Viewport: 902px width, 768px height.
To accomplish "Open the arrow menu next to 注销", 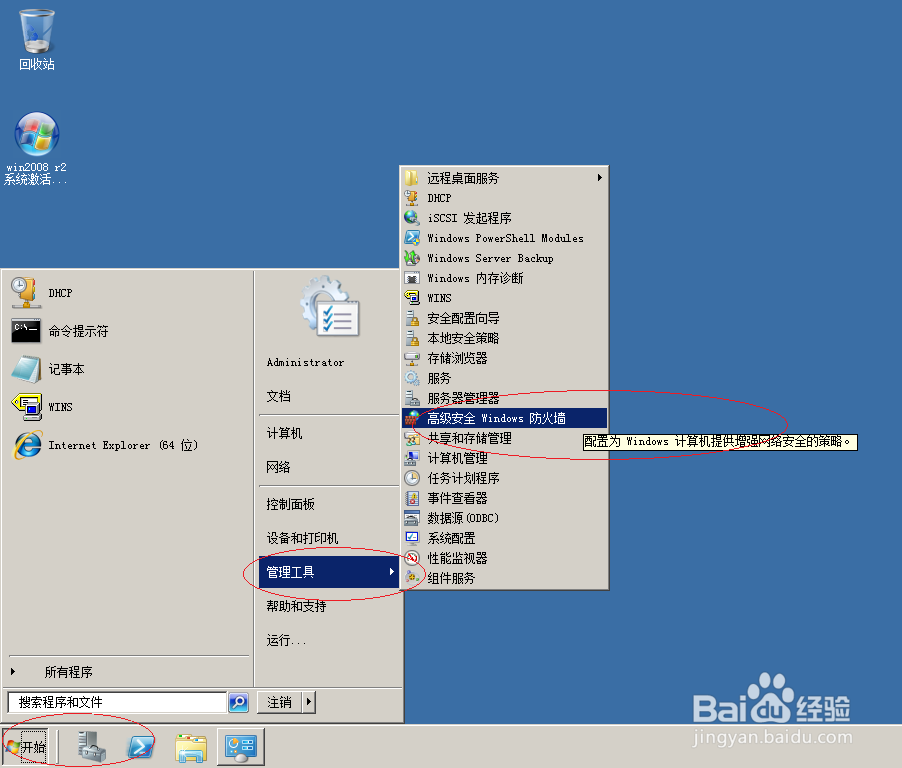I will click(x=309, y=702).
